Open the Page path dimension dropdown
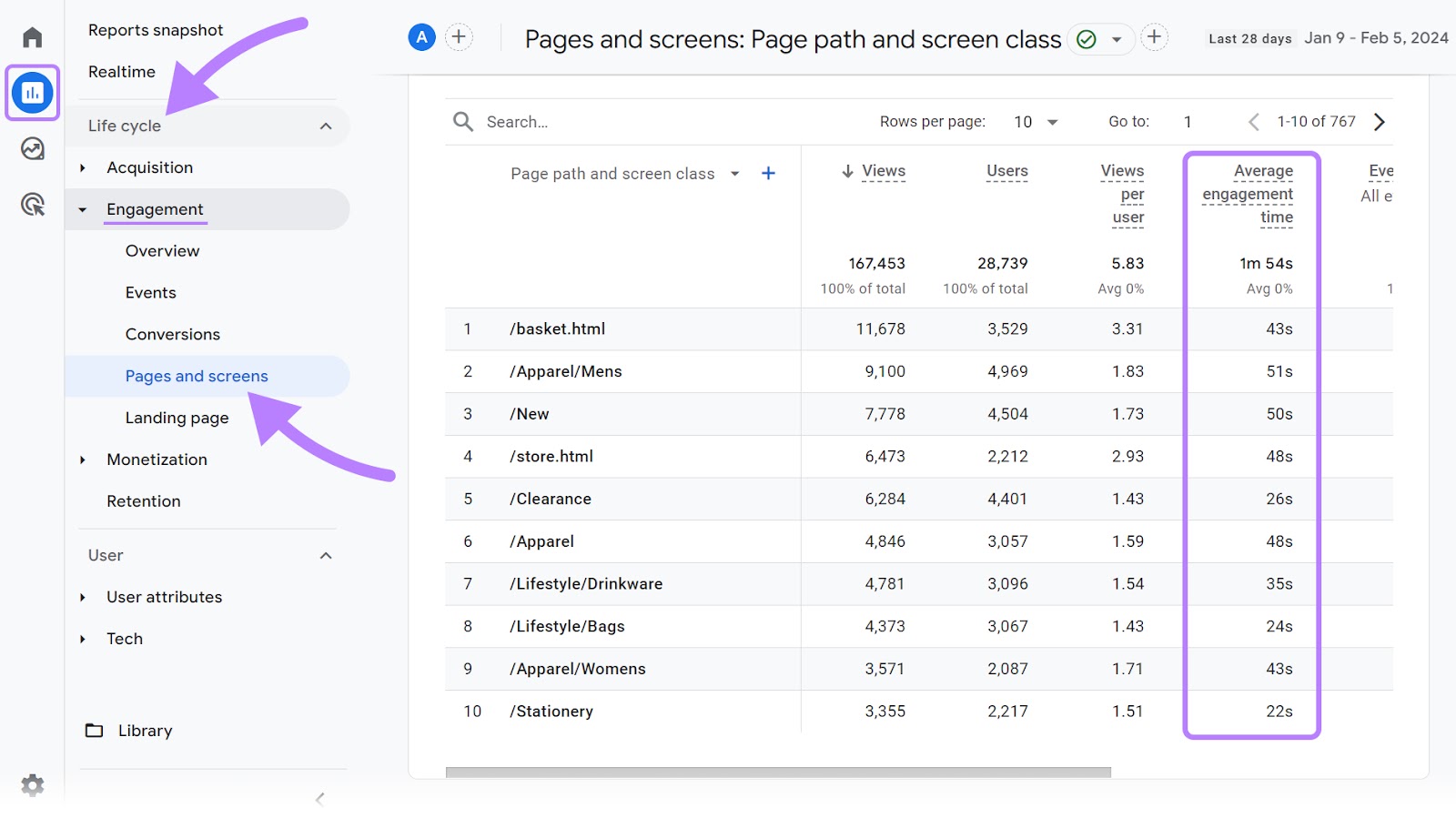The height and width of the screenshot is (818, 1456). (734, 174)
